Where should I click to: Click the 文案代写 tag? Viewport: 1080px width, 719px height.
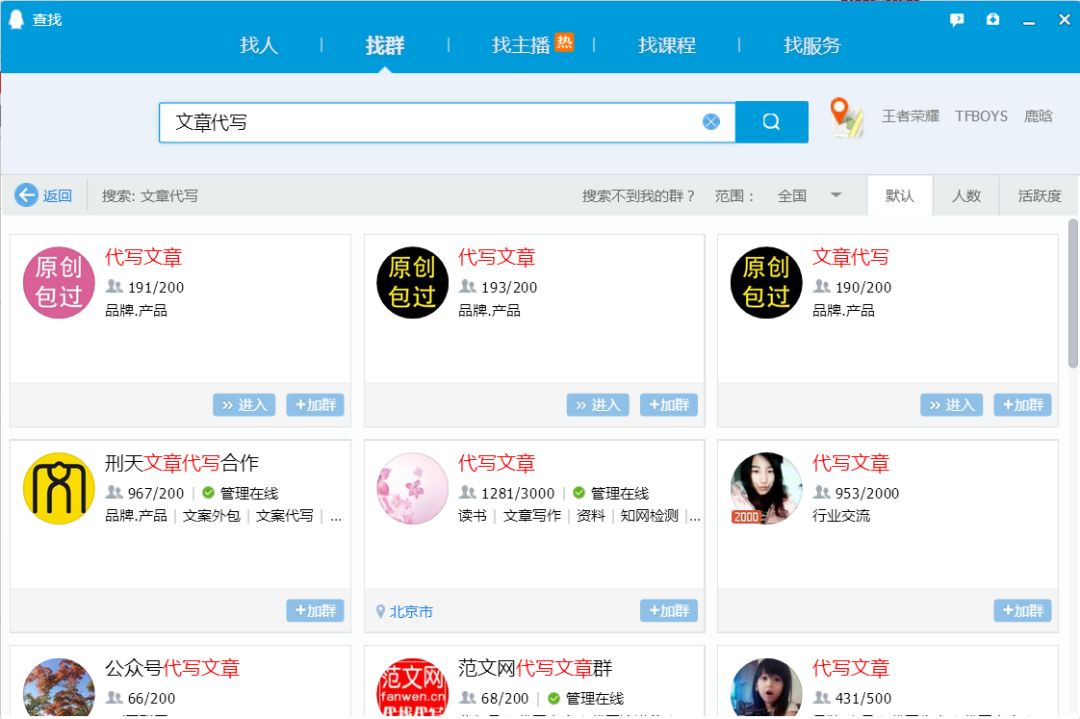(x=284, y=516)
